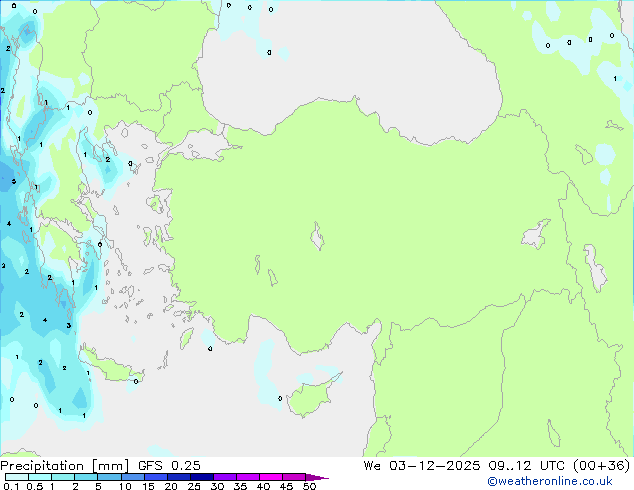
Task: Click the '50' legend scale label
Action: [309, 486]
